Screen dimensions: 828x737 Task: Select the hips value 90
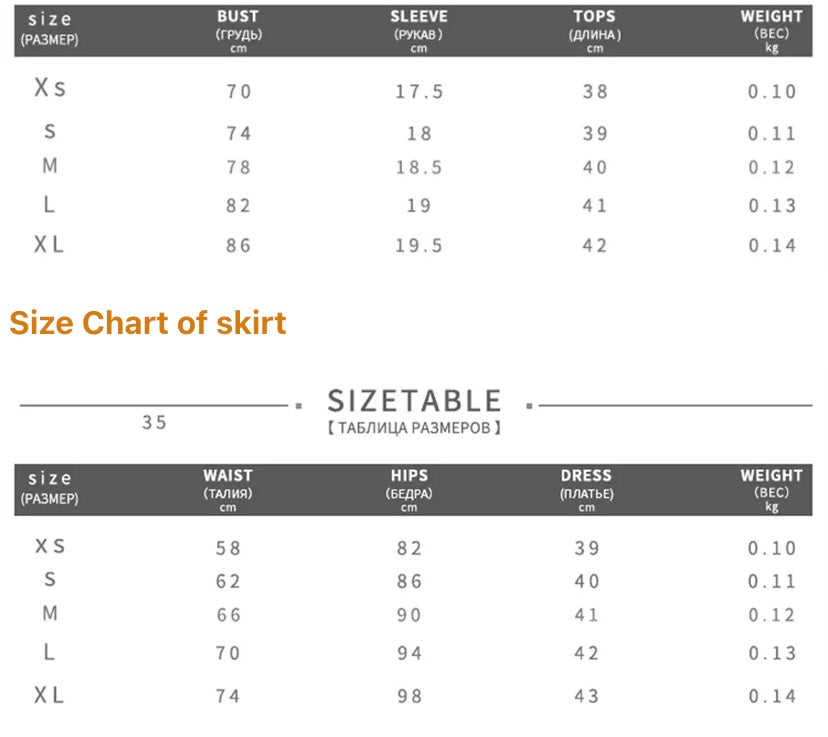(x=410, y=616)
